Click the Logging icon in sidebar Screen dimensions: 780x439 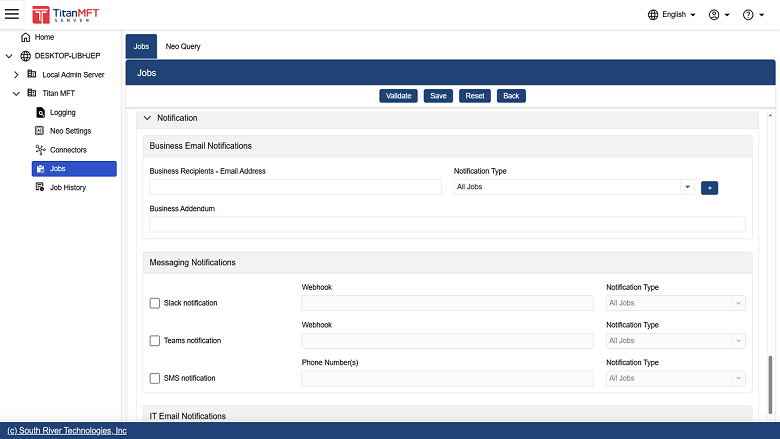[x=40, y=112]
